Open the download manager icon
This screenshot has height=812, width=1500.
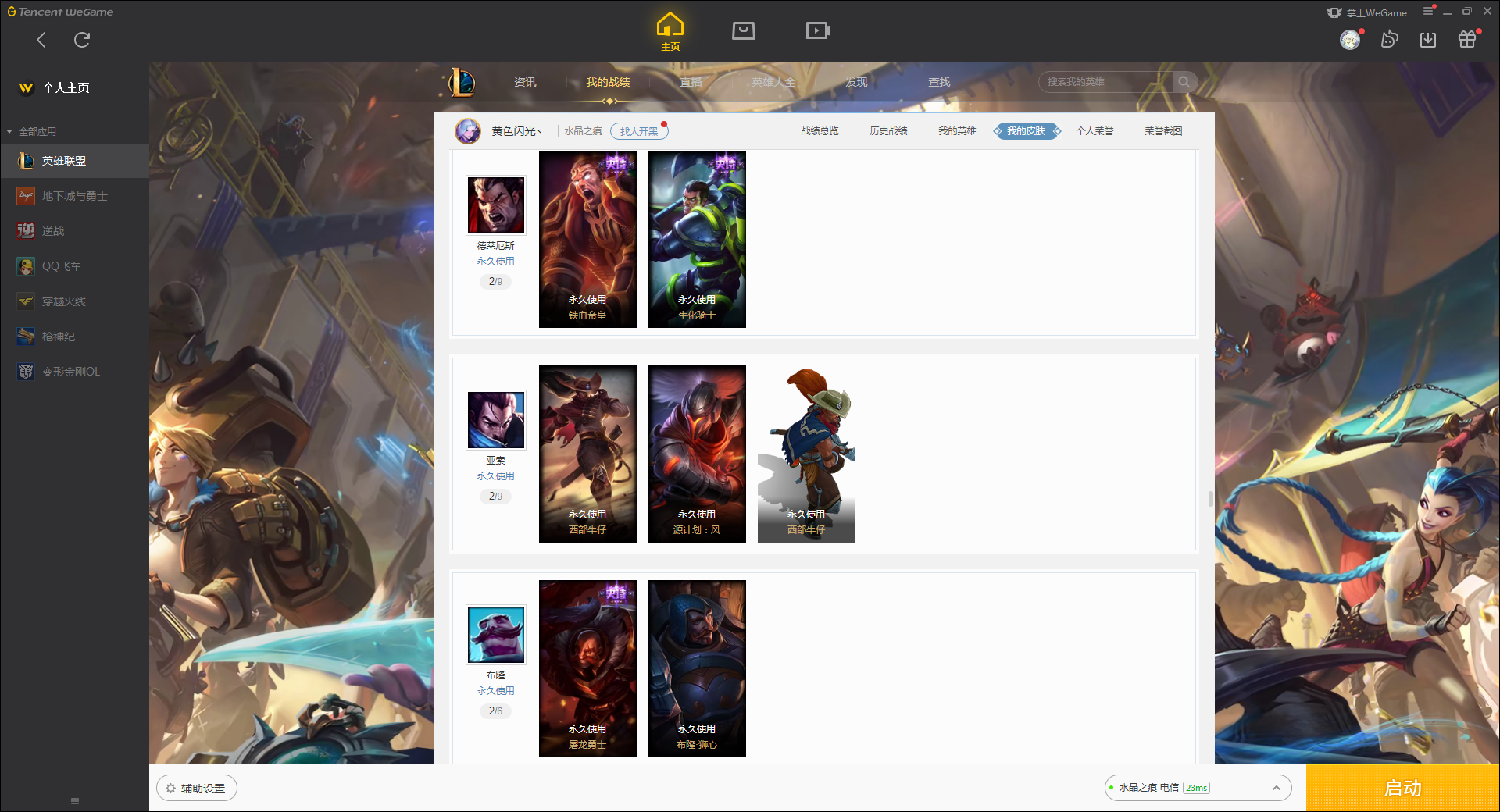tap(1428, 39)
